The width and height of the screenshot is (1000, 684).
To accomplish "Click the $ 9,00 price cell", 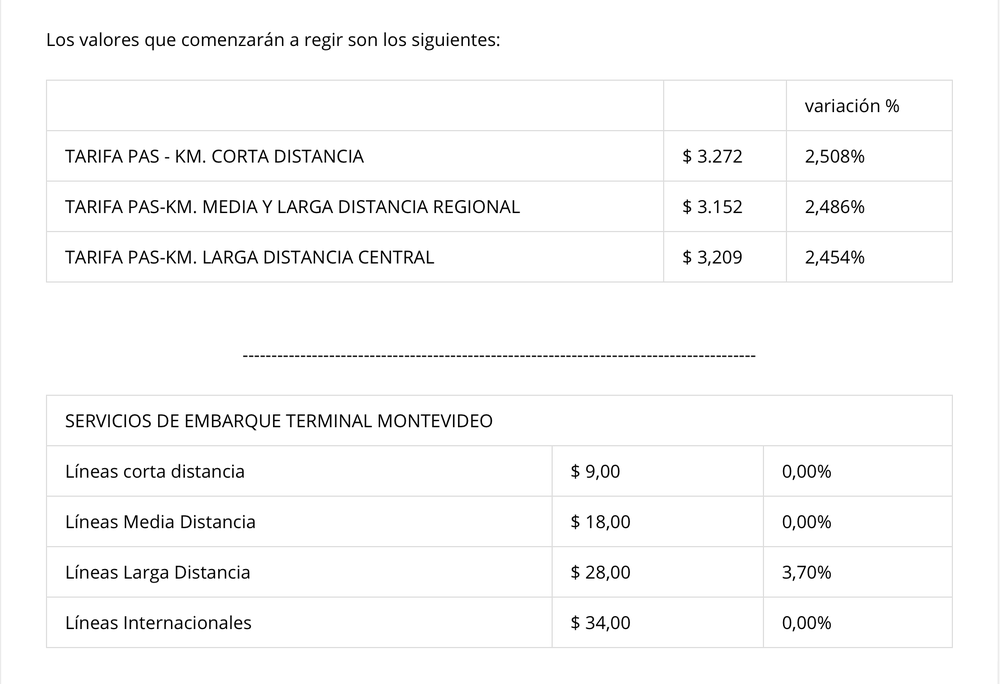I will click(x=595, y=471).
